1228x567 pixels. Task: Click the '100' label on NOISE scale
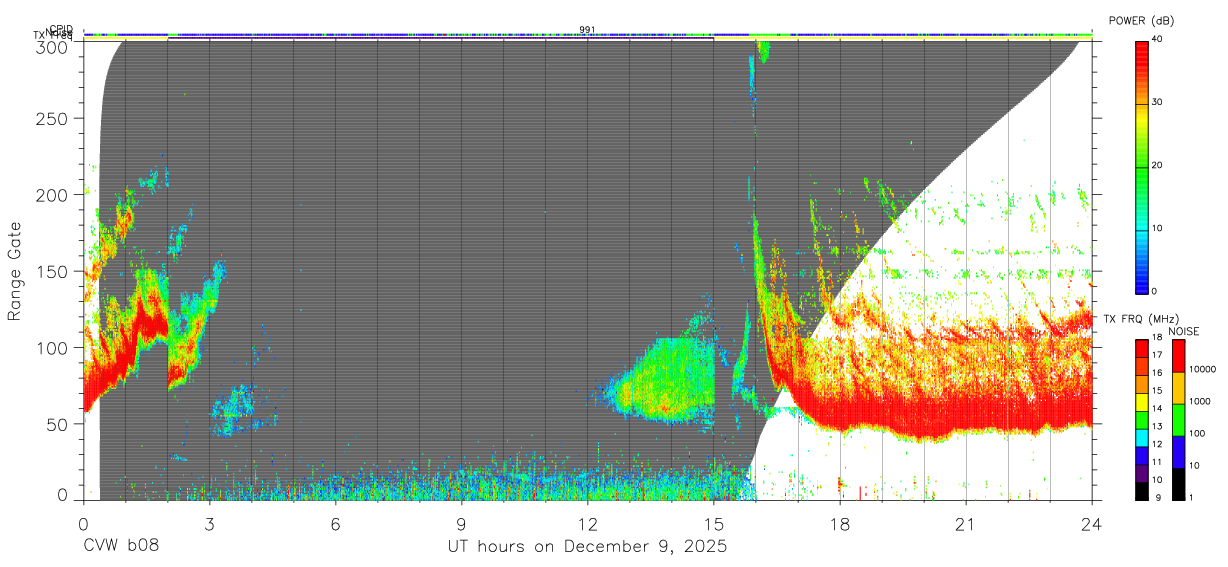click(1197, 434)
